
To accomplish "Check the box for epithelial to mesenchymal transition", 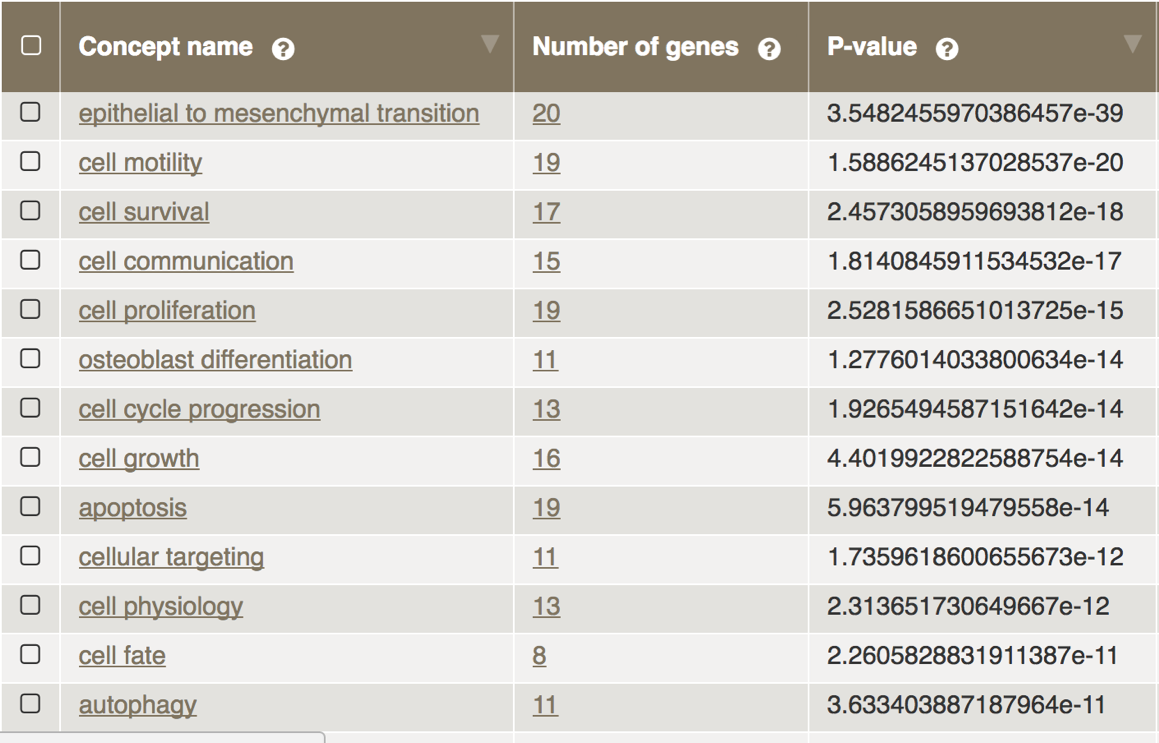I will (31, 112).
